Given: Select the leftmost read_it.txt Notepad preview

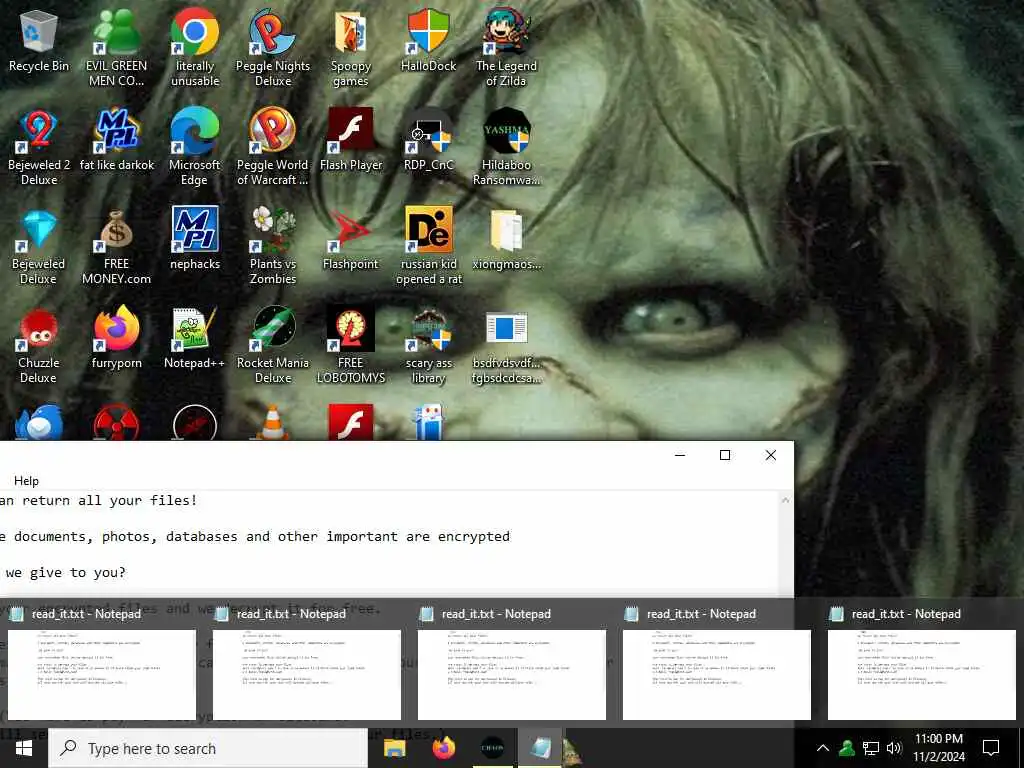Looking at the screenshot, I should click(102, 675).
